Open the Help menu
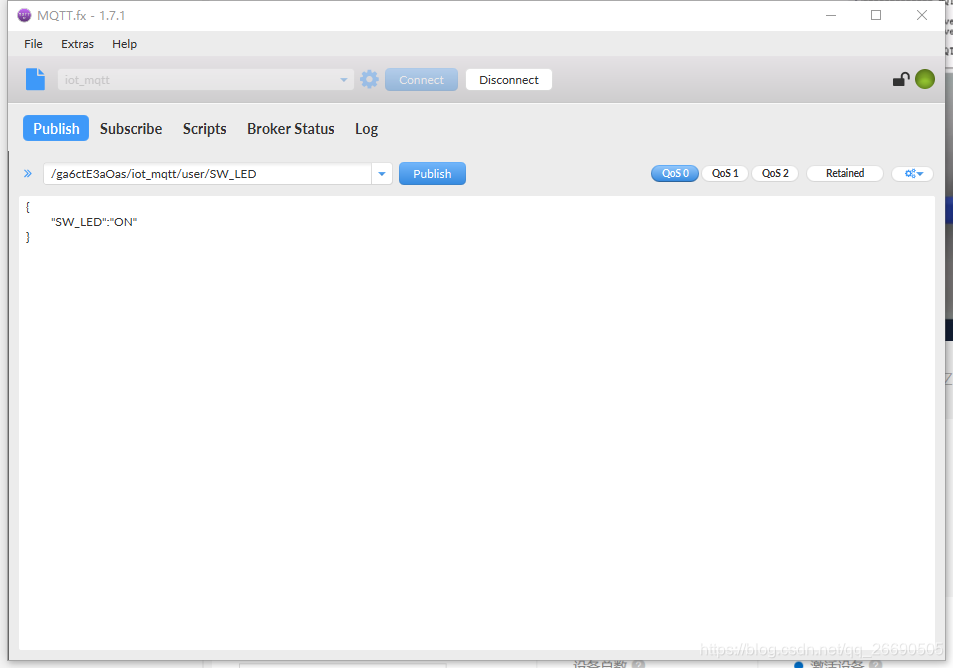 tap(125, 44)
